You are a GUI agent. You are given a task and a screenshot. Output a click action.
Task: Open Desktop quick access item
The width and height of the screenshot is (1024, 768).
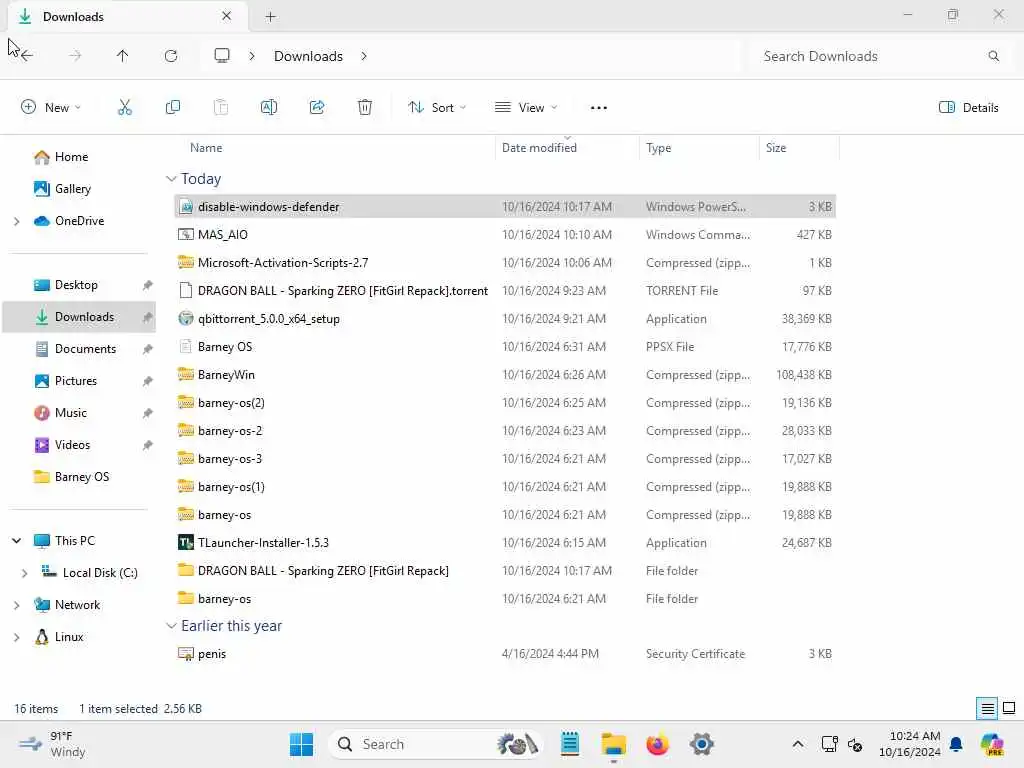coord(76,285)
